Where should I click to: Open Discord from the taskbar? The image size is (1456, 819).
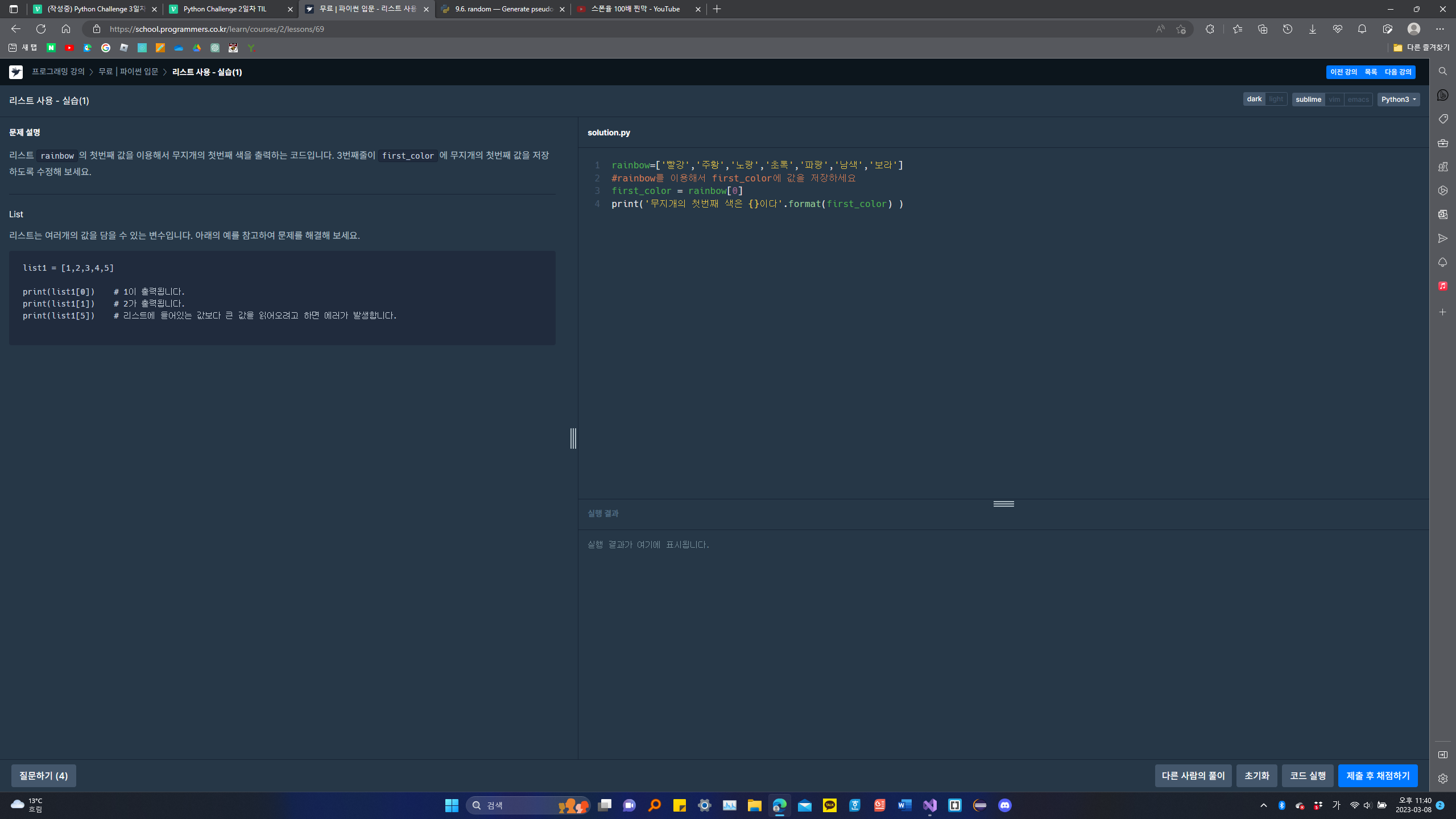click(1004, 805)
